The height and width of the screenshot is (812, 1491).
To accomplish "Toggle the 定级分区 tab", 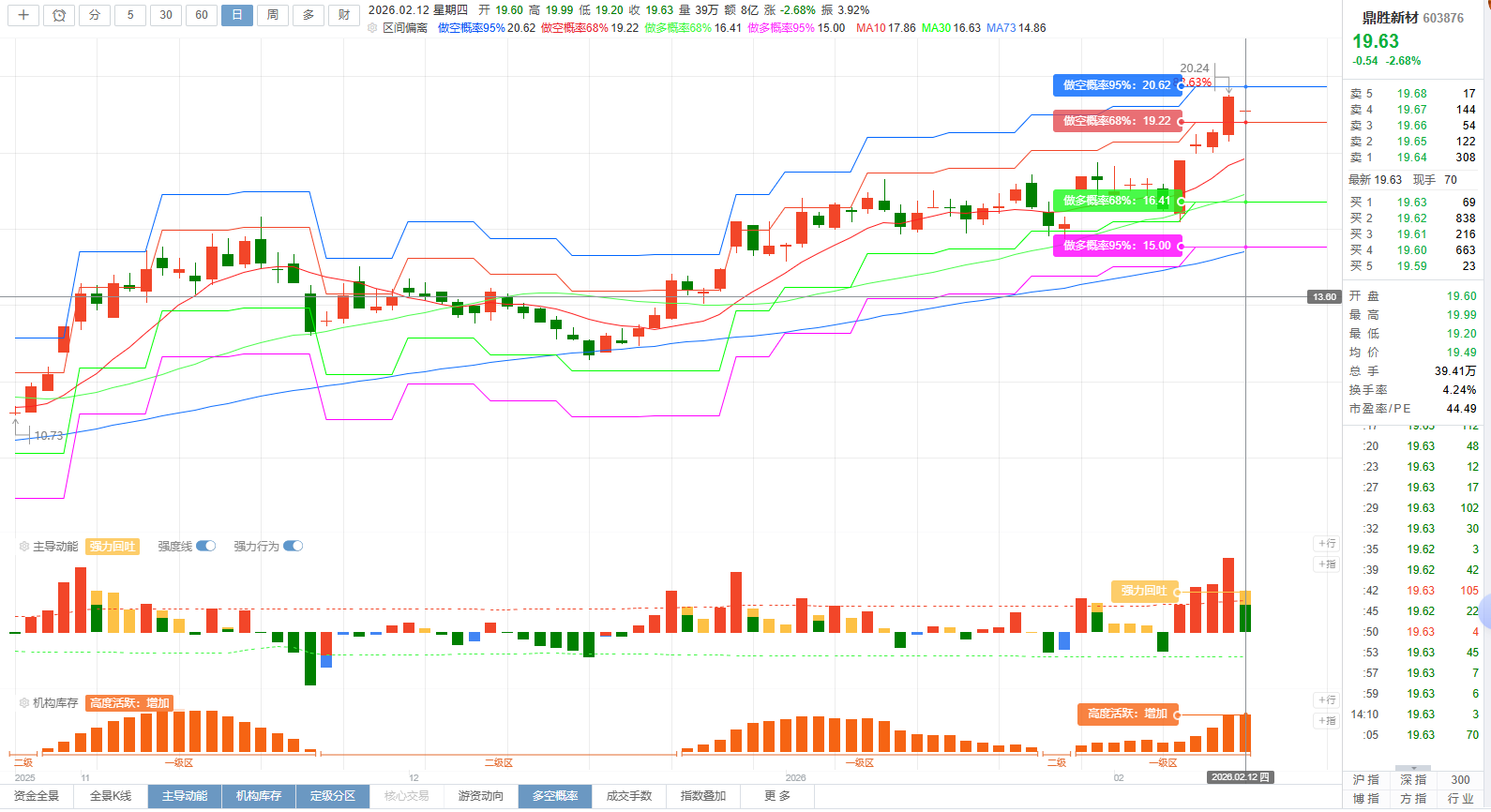I will 333,796.
